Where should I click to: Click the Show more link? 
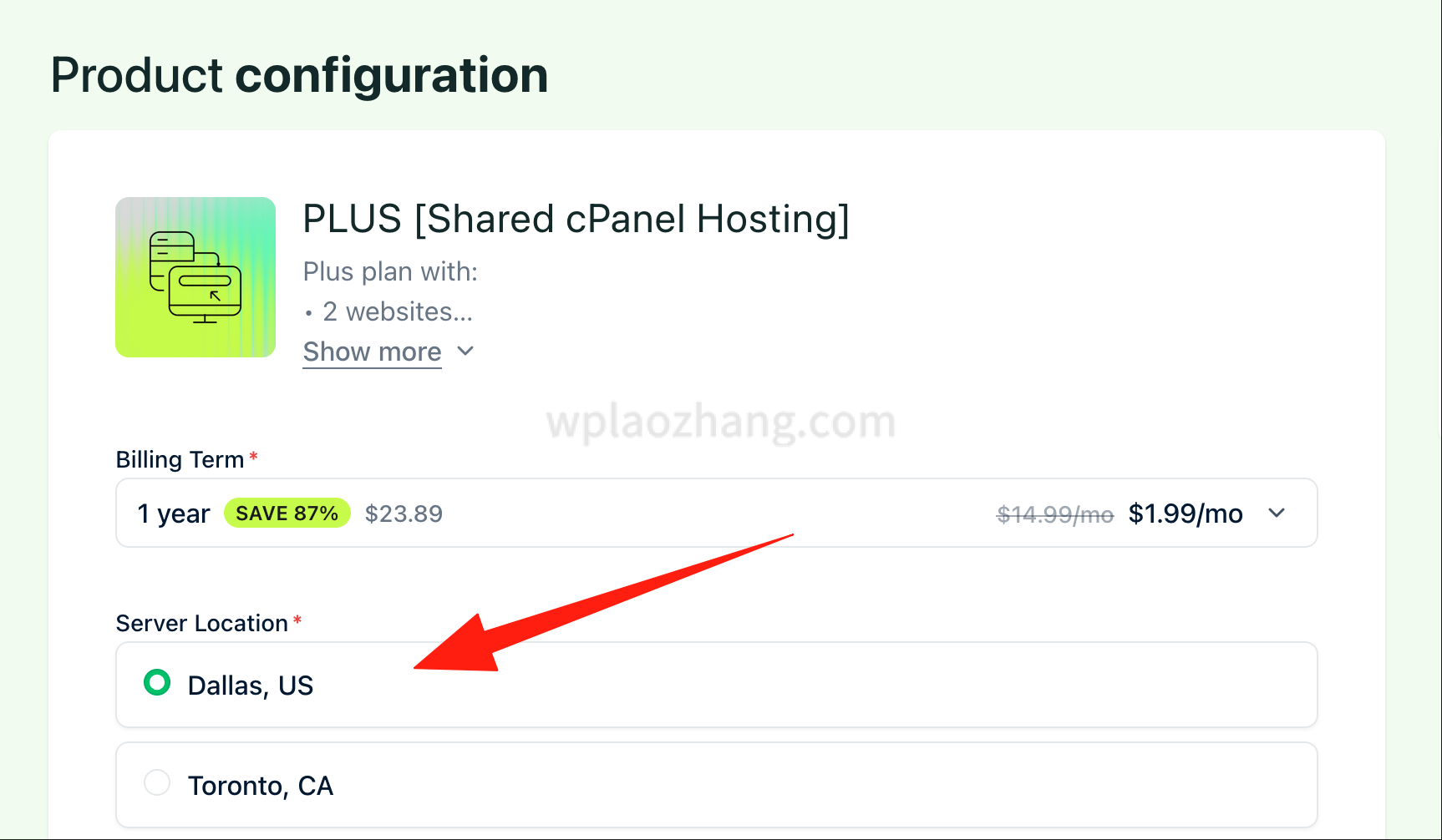tap(372, 352)
